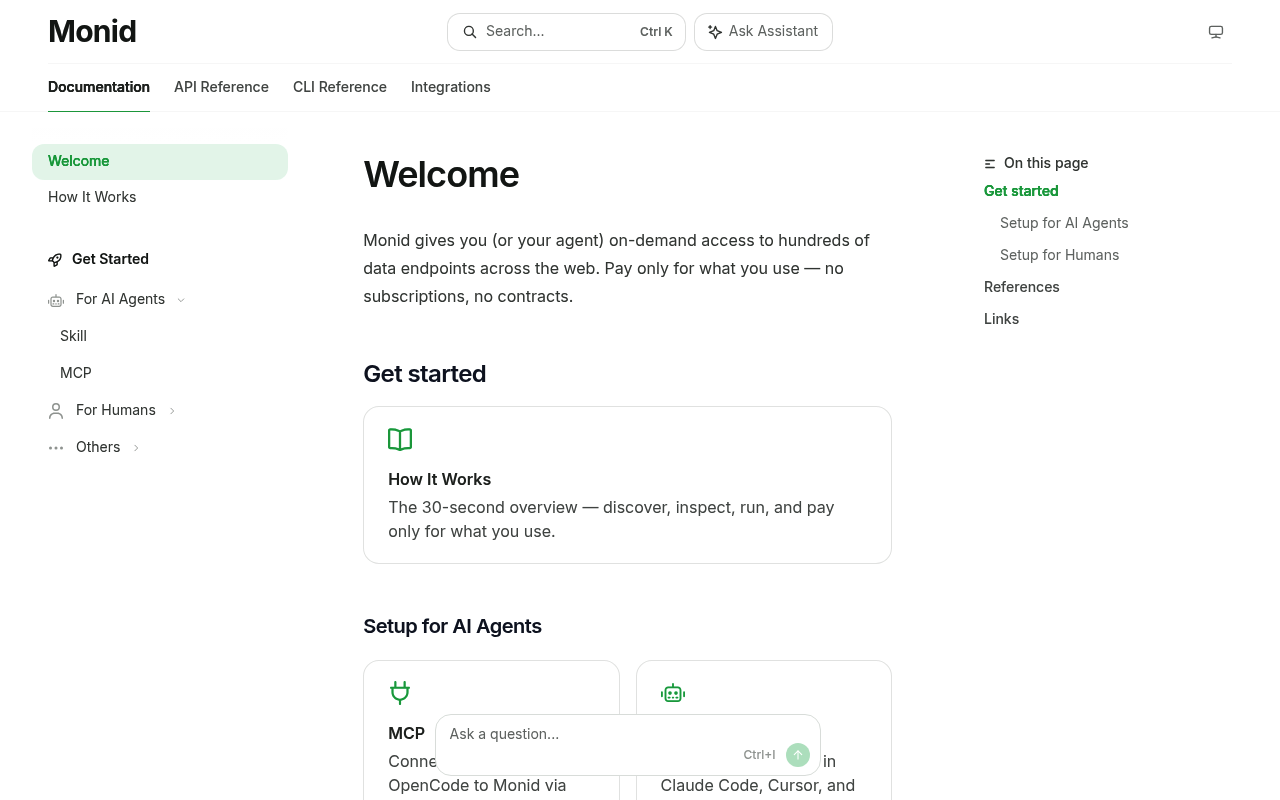Click the search magnifier icon
1280x800 pixels.
coord(470,32)
